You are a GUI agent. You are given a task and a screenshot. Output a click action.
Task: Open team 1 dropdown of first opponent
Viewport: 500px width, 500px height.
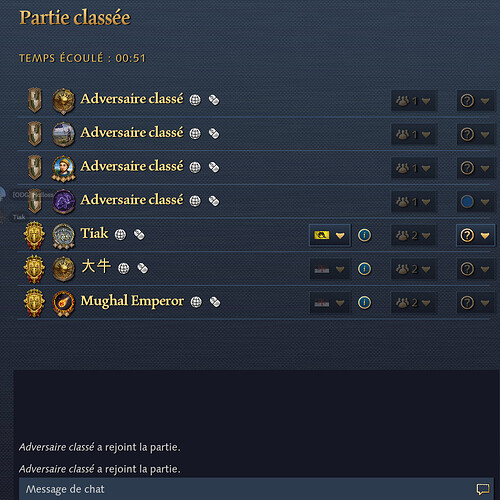(x=413, y=100)
